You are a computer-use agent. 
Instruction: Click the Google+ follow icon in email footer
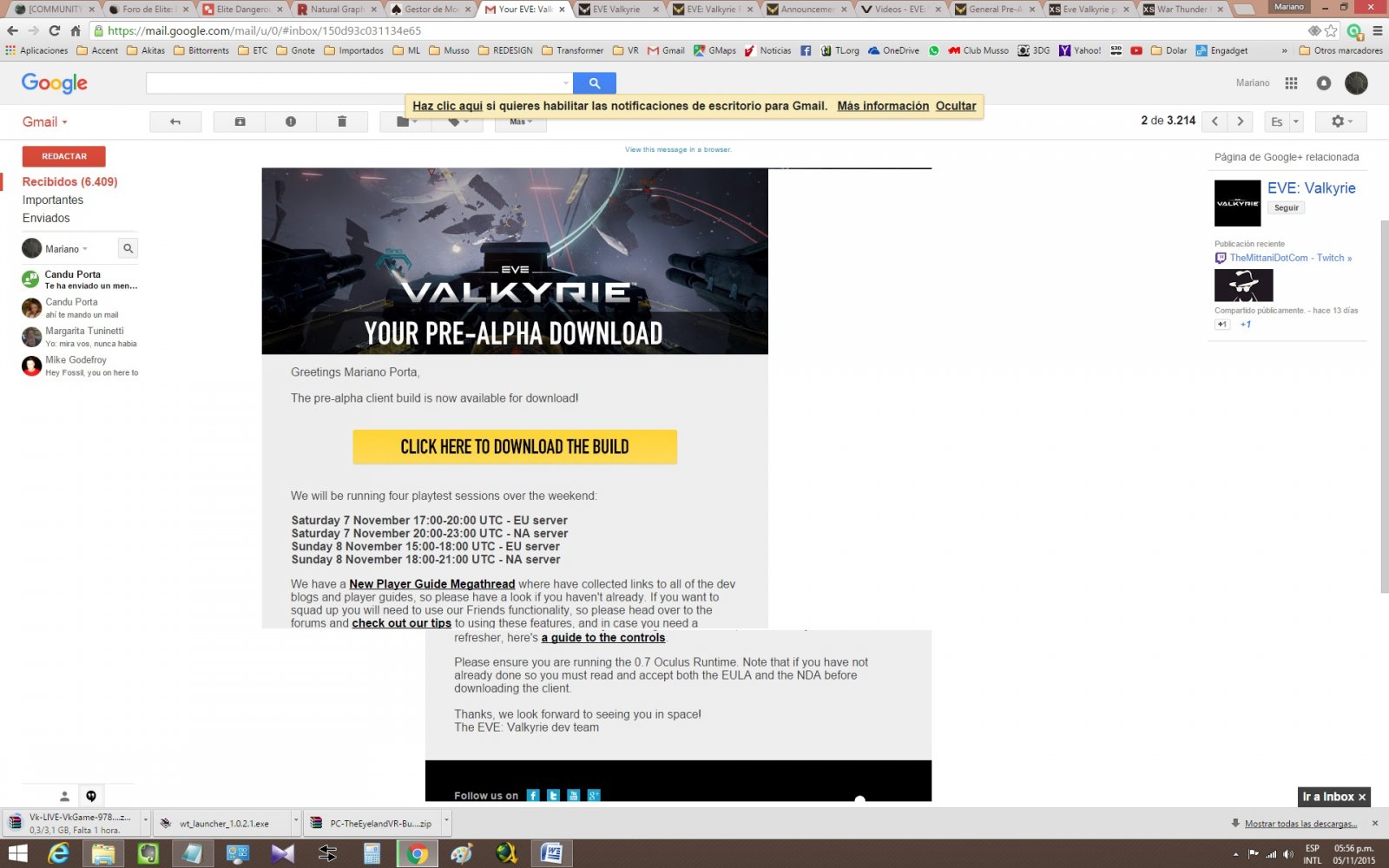pyautogui.click(x=594, y=795)
